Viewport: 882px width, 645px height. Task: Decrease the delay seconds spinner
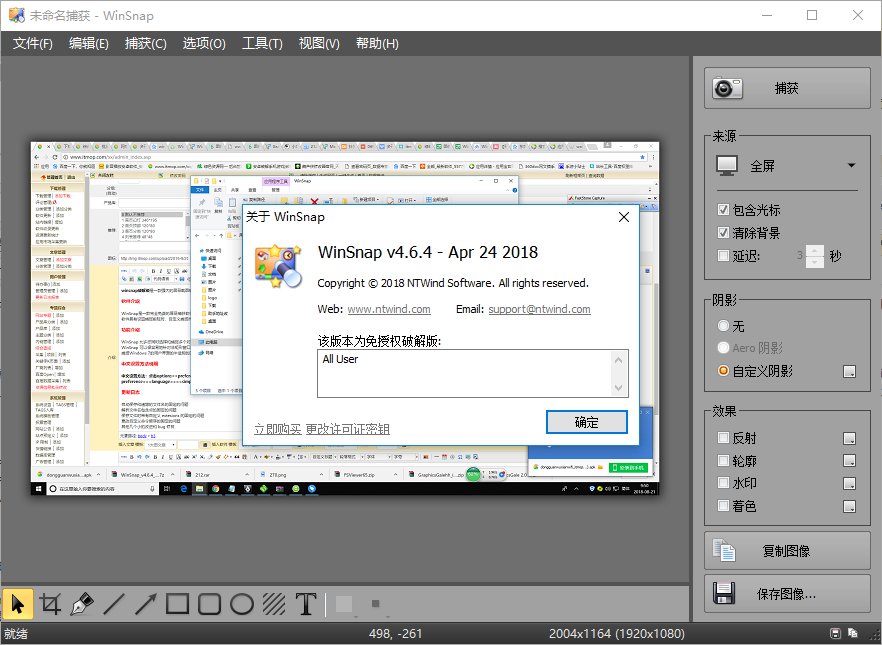[x=815, y=262]
